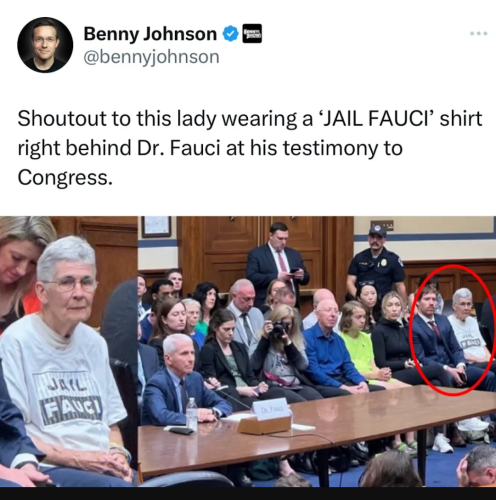Click the JAIL FAUCI print on the gray shirt
The image size is (496, 500).
pos(67,398)
